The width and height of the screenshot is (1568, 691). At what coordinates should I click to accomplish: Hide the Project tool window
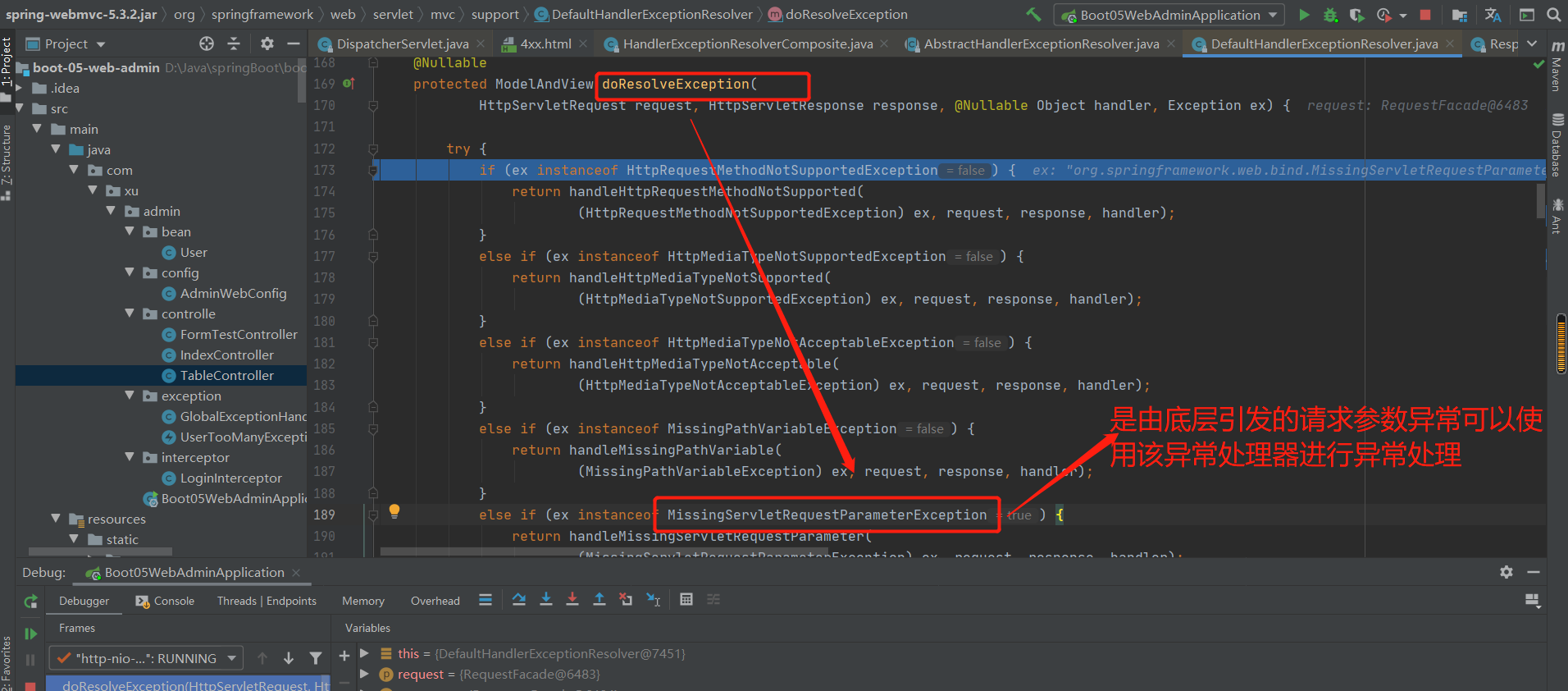point(294,43)
